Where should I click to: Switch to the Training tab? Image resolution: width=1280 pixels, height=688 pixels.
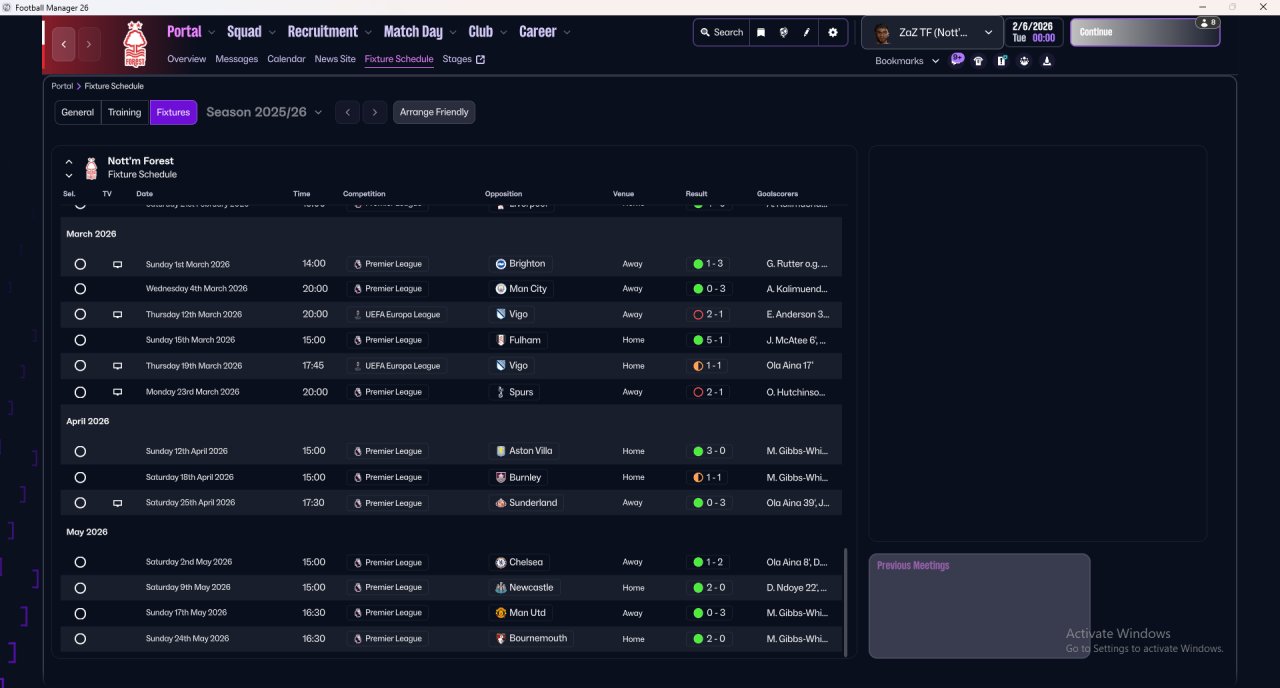[x=125, y=112]
